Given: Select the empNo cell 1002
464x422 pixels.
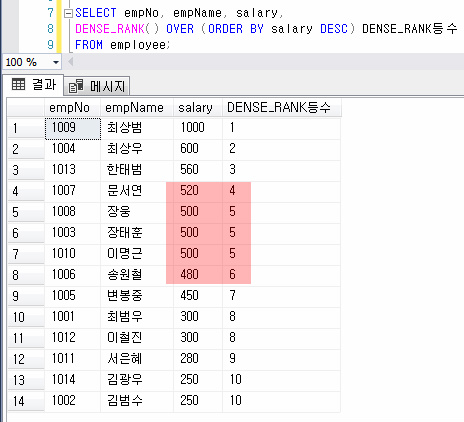Looking at the screenshot, I should coord(73,401).
